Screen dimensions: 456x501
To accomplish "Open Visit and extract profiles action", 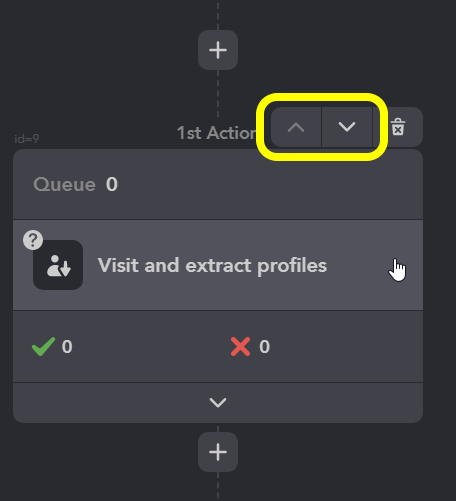I will [x=212, y=265].
